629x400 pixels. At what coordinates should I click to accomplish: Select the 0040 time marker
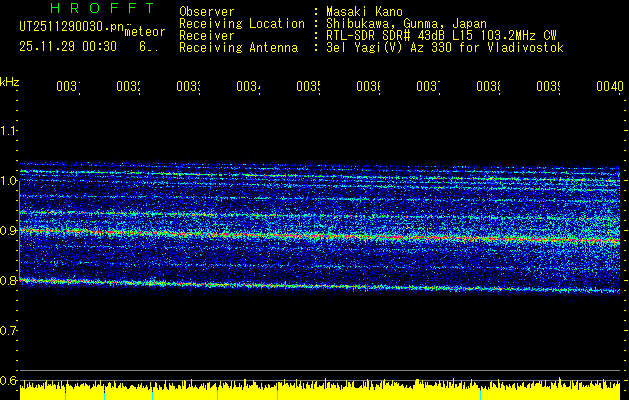coord(610,86)
